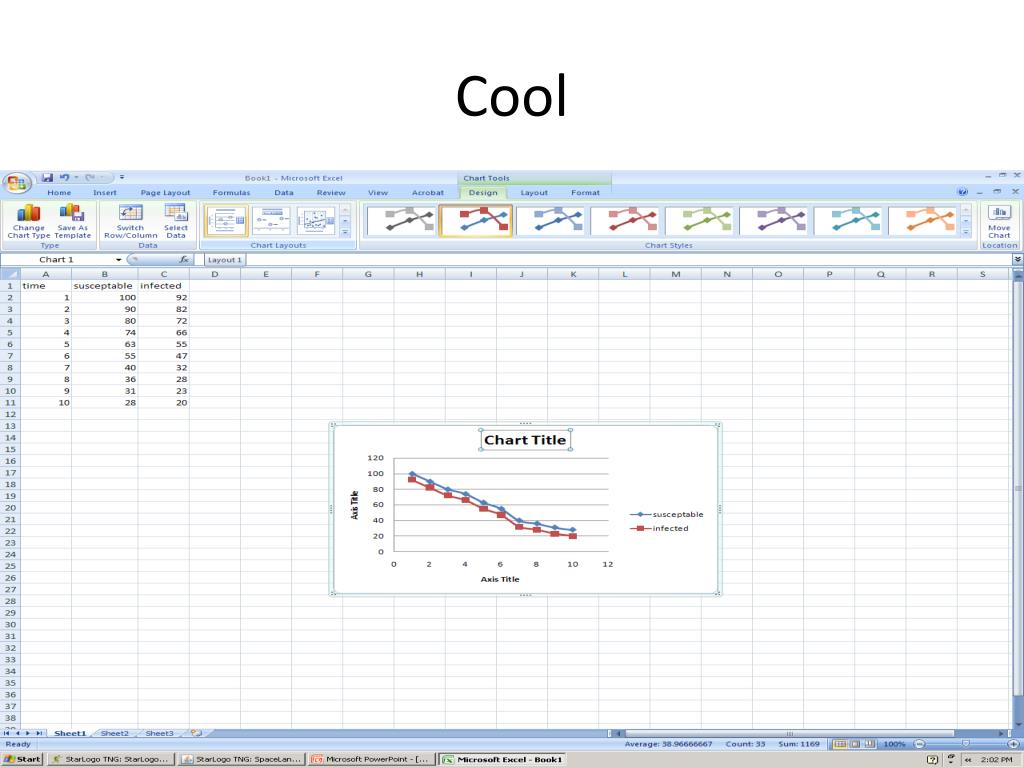This screenshot has height=768, width=1024.
Task: Select cell A1 containing time
Action: pyautogui.click(x=46, y=285)
